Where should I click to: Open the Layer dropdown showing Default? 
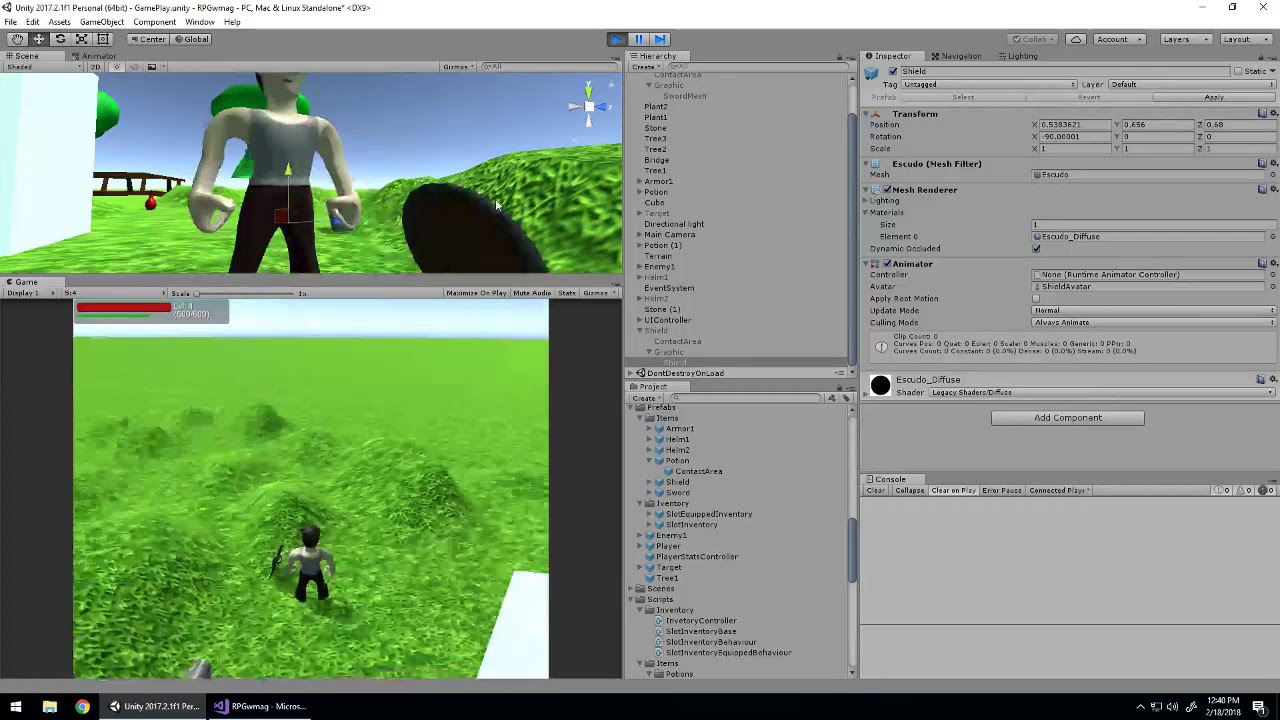click(x=1192, y=85)
